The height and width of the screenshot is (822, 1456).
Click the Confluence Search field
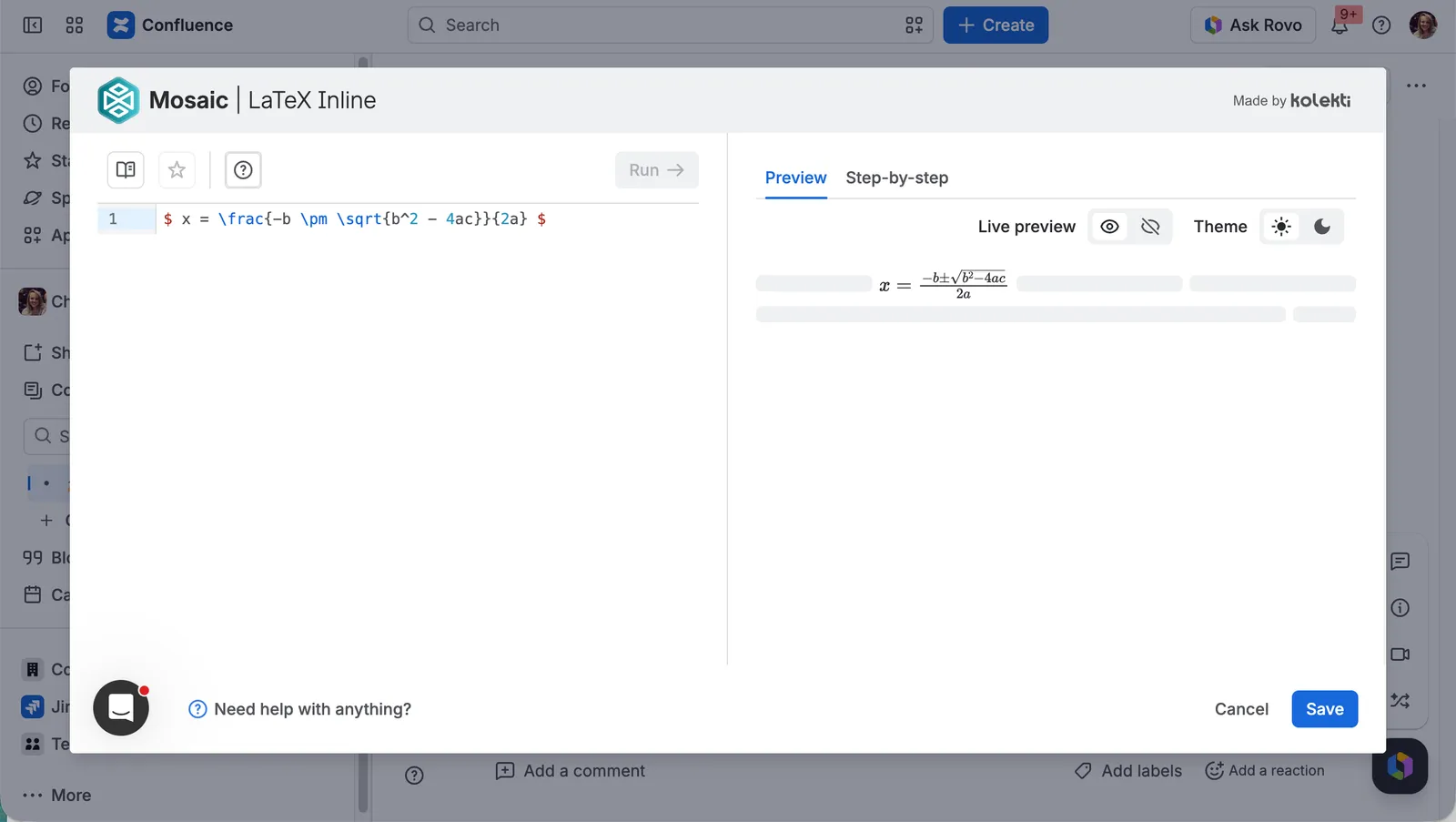(670, 25)
